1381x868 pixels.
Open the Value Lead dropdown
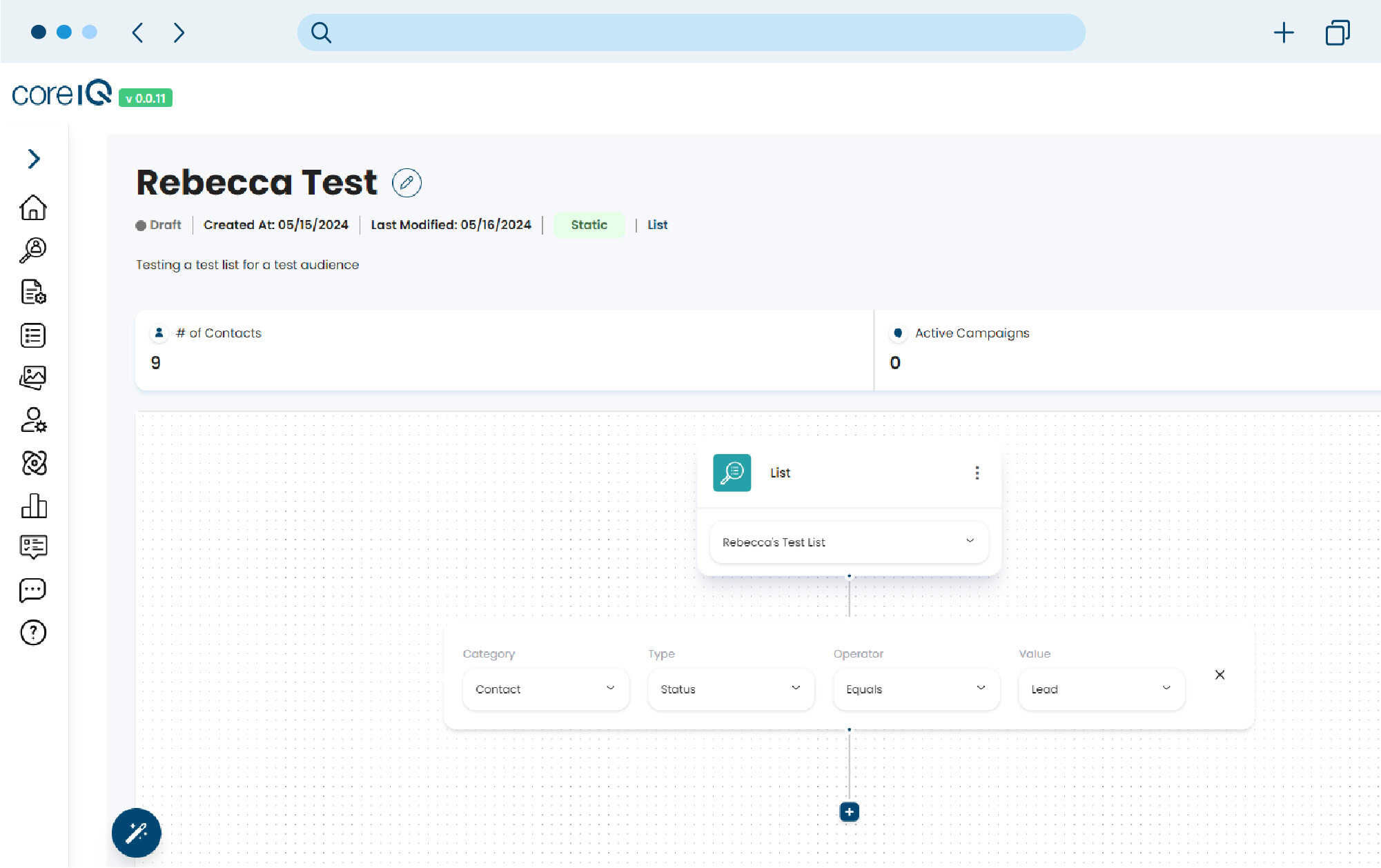[1101, 689]
